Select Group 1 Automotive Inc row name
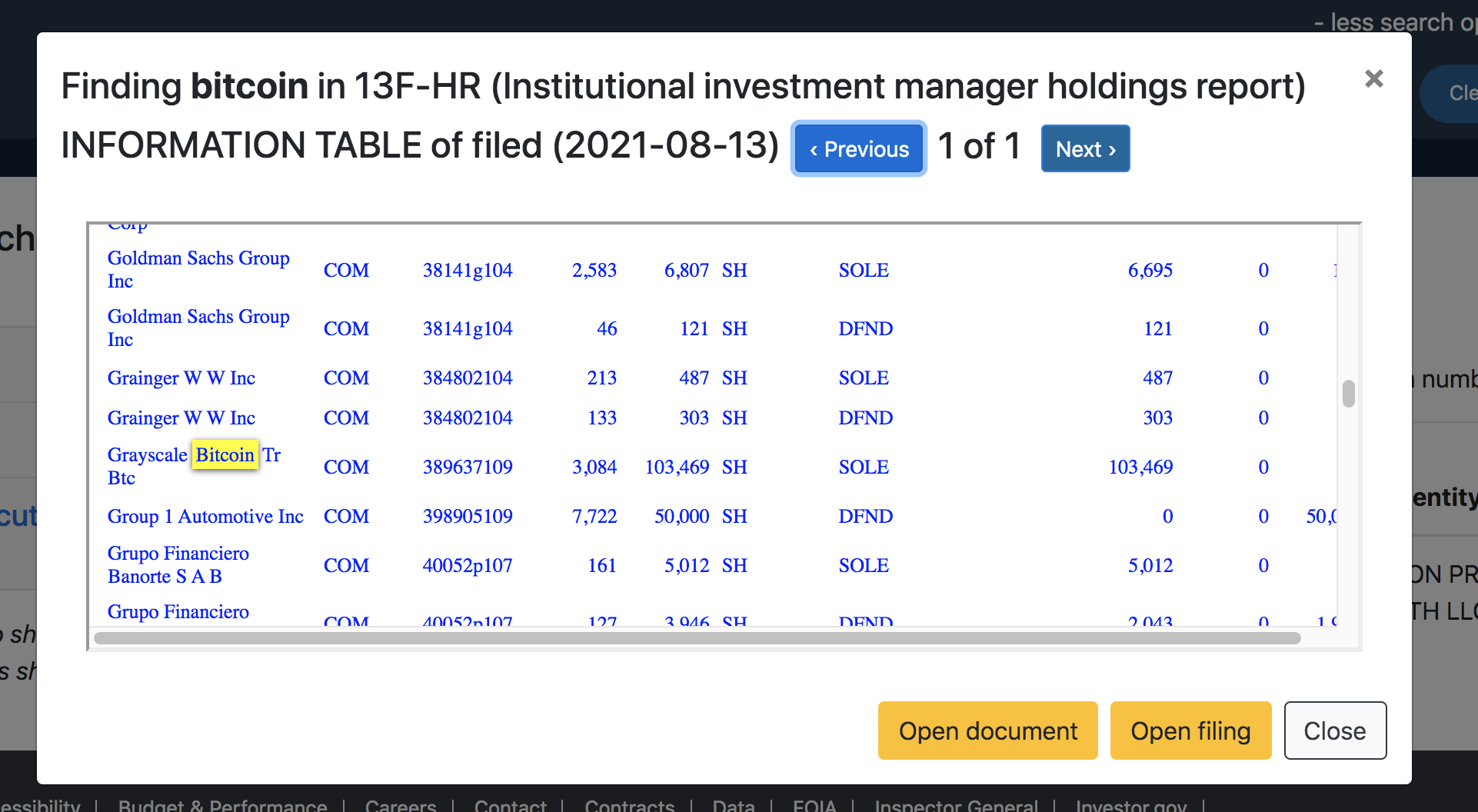 (205, 516)
